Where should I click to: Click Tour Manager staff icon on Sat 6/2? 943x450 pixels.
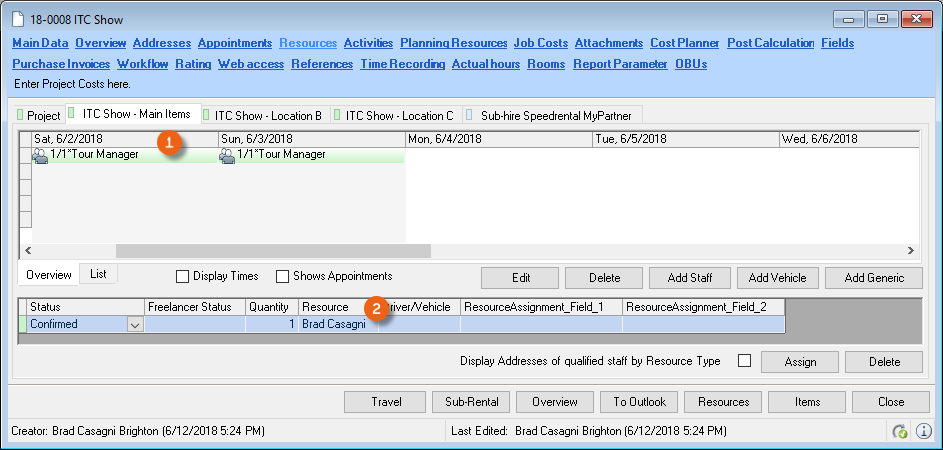point(40,155)
